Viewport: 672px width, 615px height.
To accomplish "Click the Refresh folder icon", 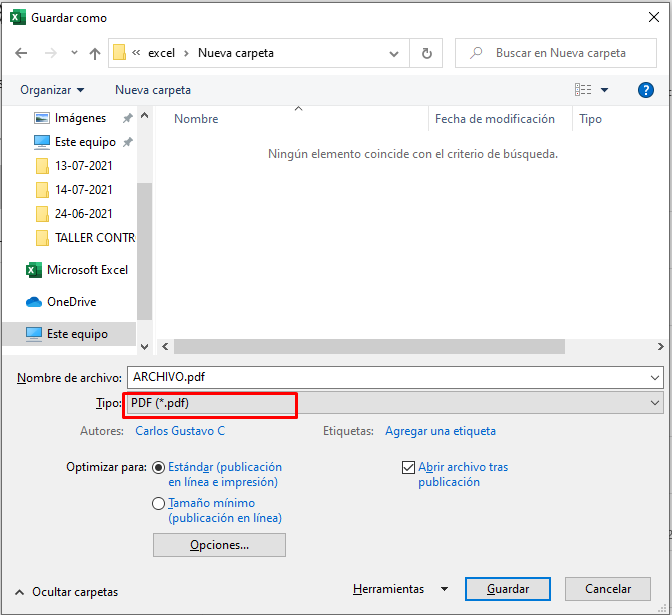I will (x=427, y=53).
